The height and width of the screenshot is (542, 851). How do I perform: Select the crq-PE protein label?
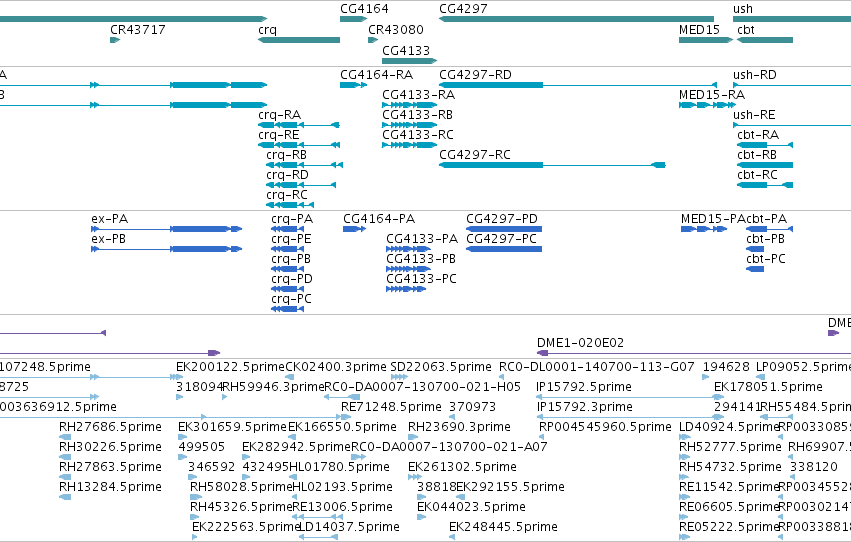click(291, 239)
